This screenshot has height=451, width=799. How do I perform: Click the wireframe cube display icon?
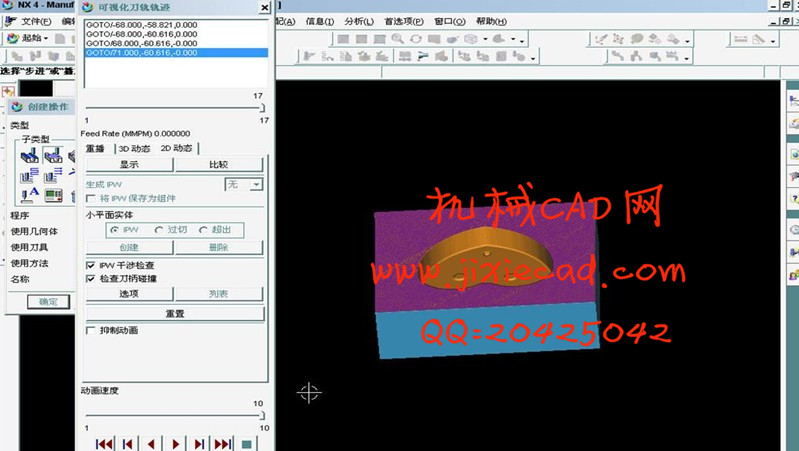click(470, 39)
